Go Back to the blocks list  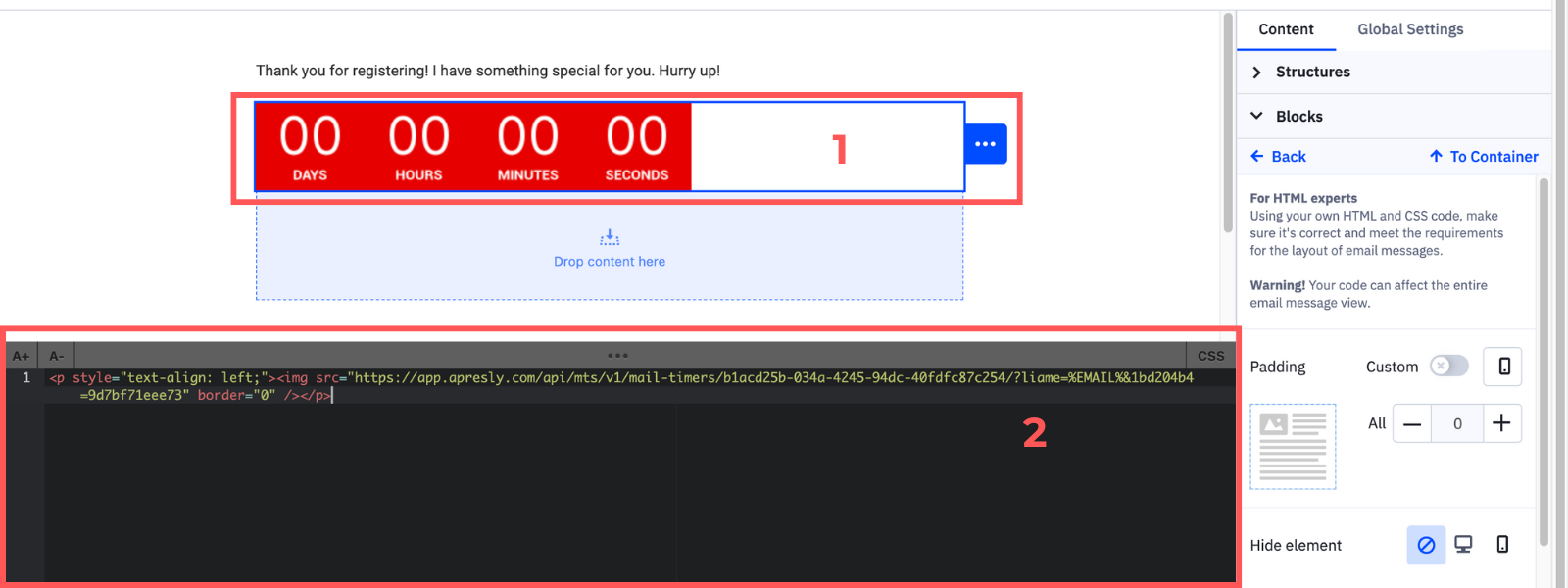(x=1278, y=157)
